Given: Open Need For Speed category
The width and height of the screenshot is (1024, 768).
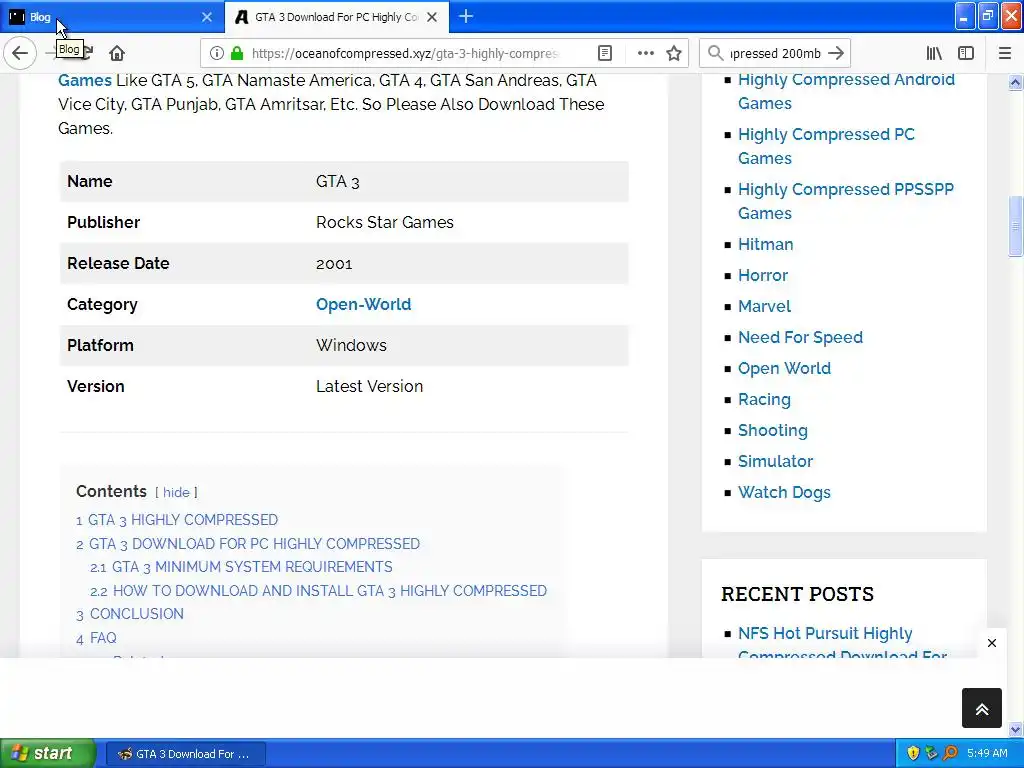Looking at the screenshot, I should pos(800,338).
